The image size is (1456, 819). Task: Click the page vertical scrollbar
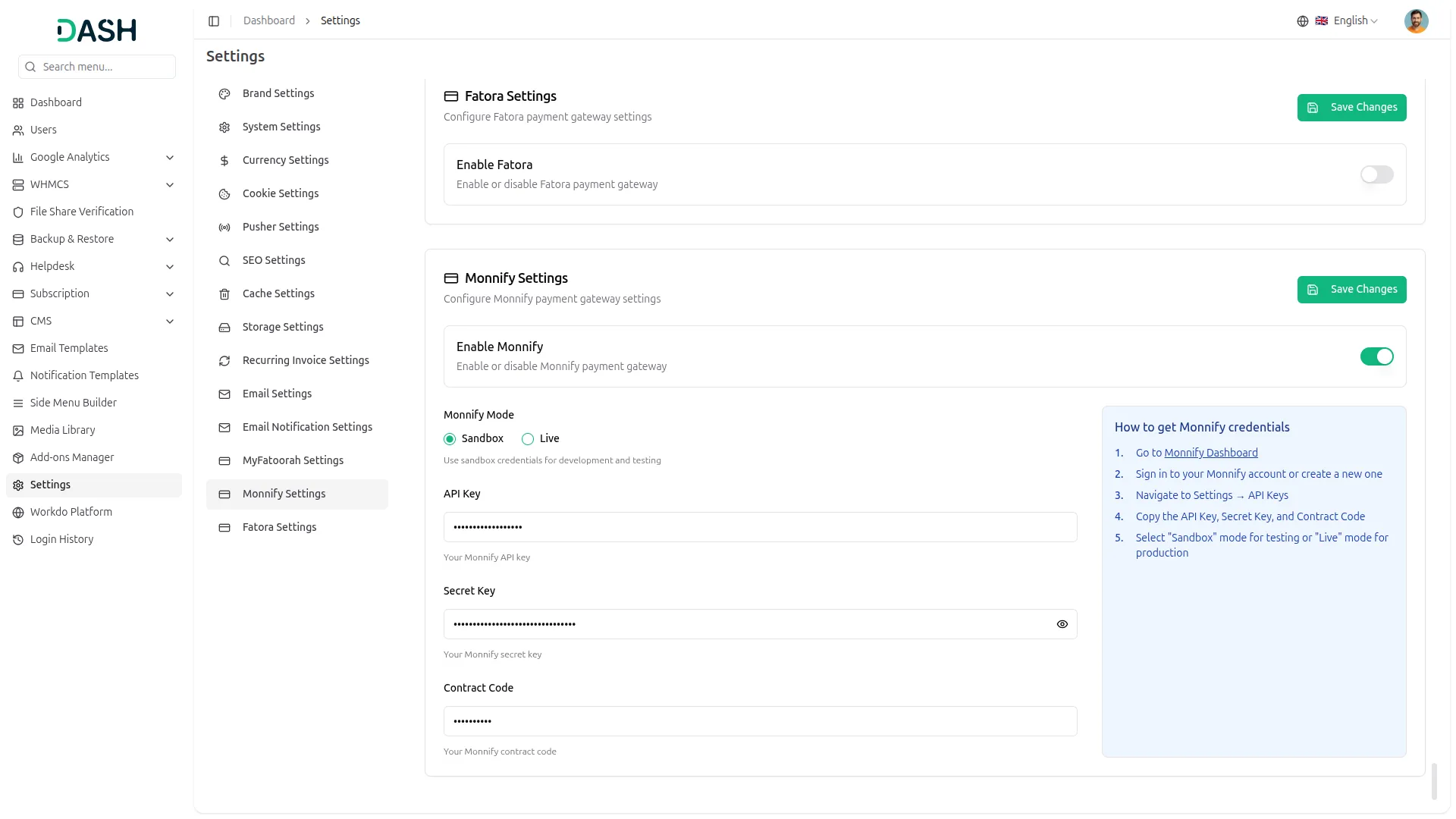[1434, 781]
